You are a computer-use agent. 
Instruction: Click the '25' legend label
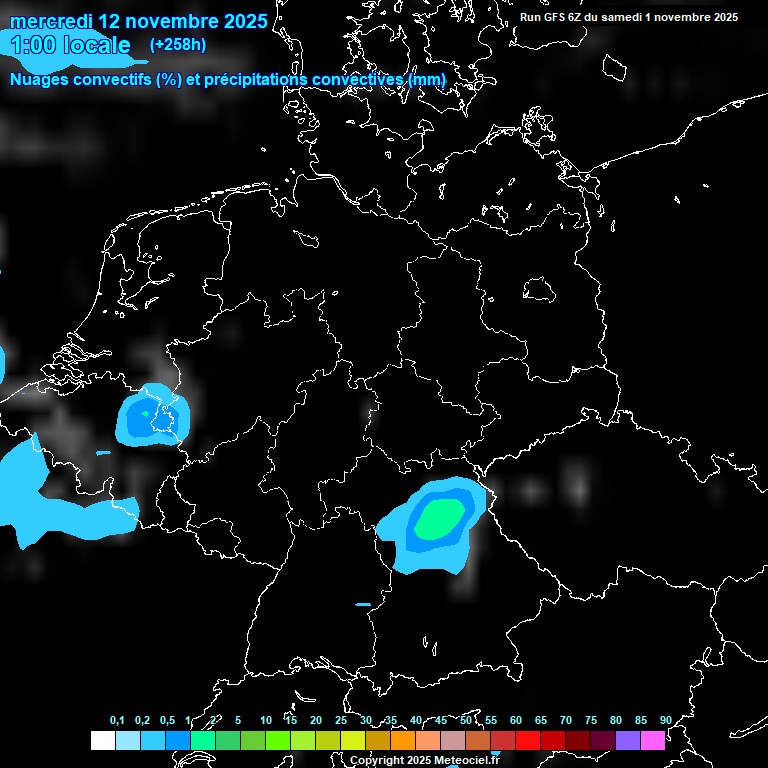tap(341, 720)
